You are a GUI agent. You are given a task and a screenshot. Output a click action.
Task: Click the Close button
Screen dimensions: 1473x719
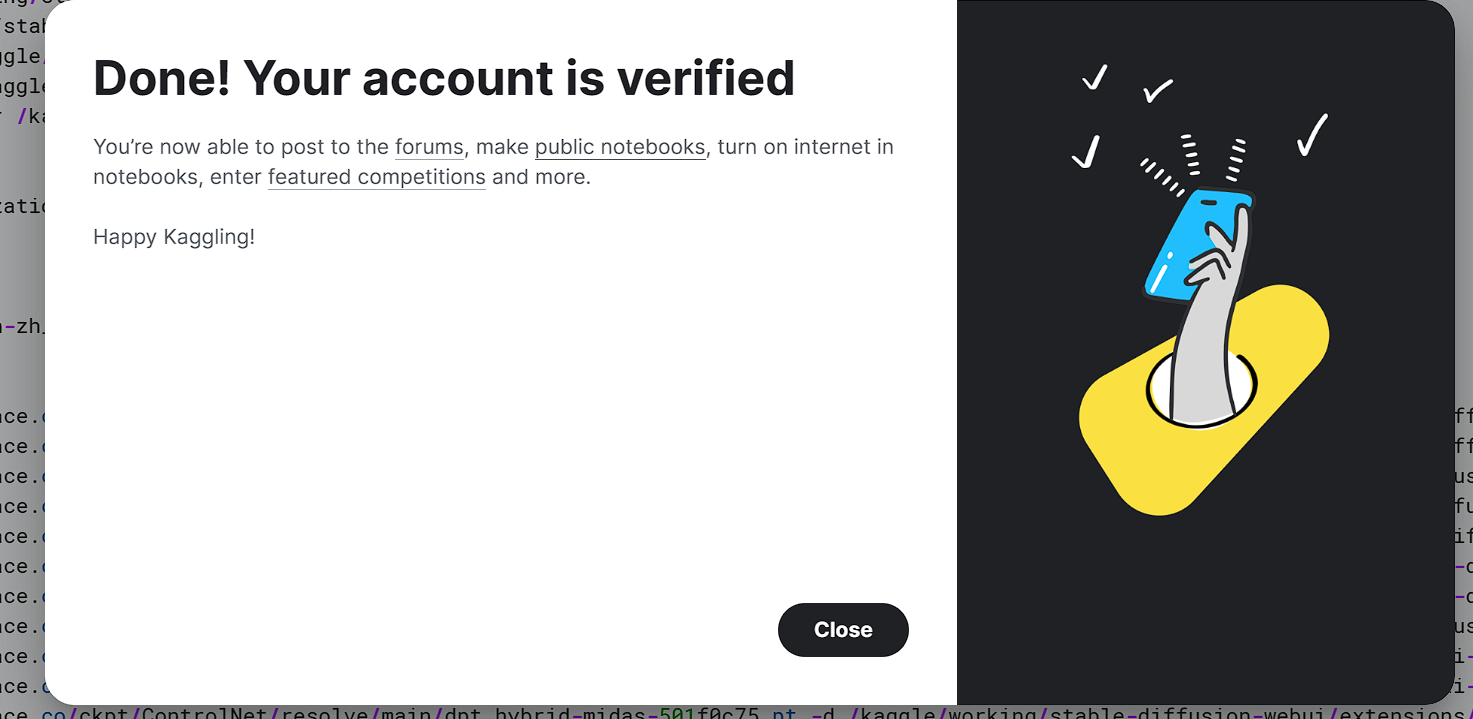843,630
